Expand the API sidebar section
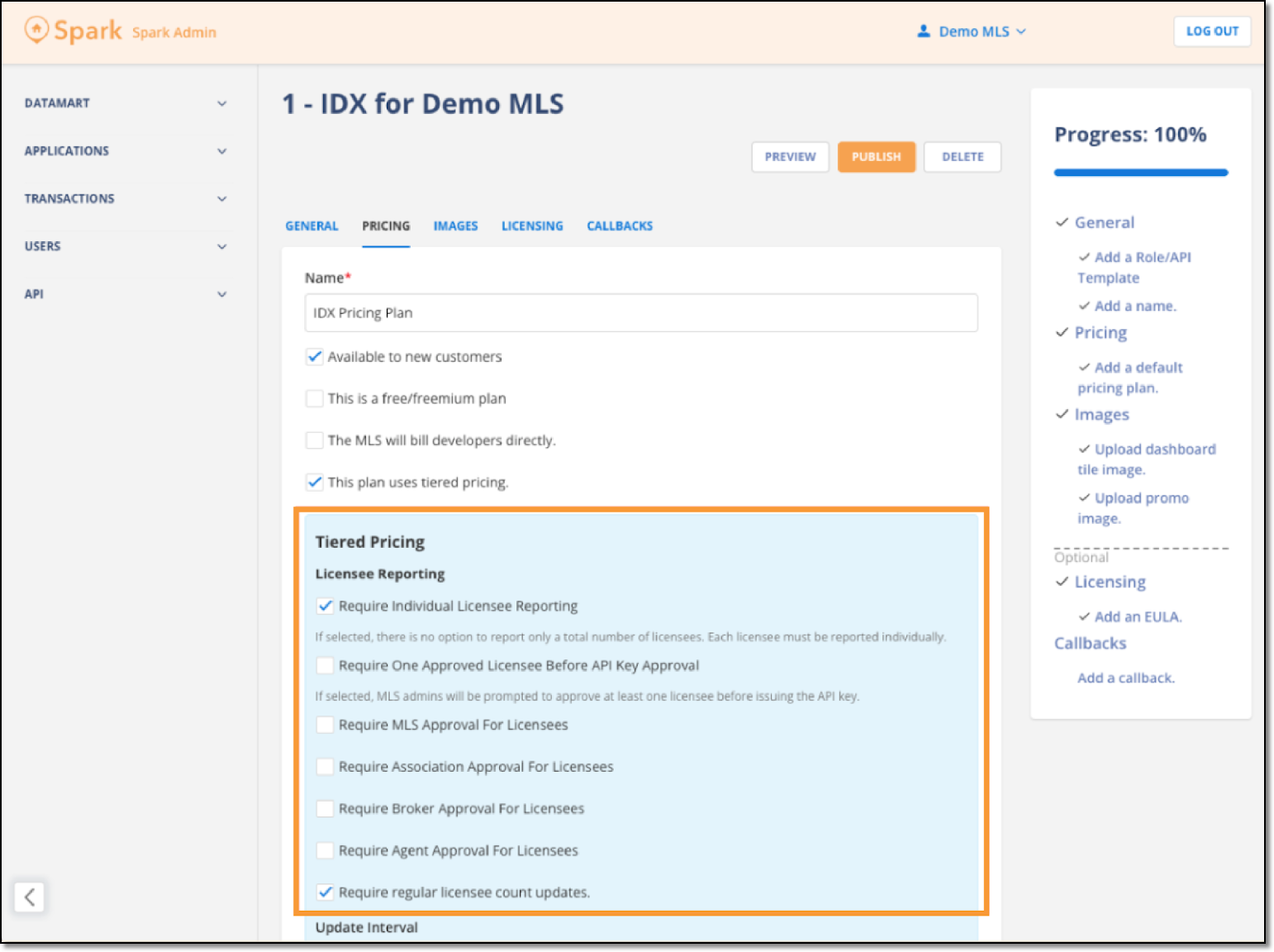Image resolution: width=1274 pixels, height=952 pixels. 126,294
